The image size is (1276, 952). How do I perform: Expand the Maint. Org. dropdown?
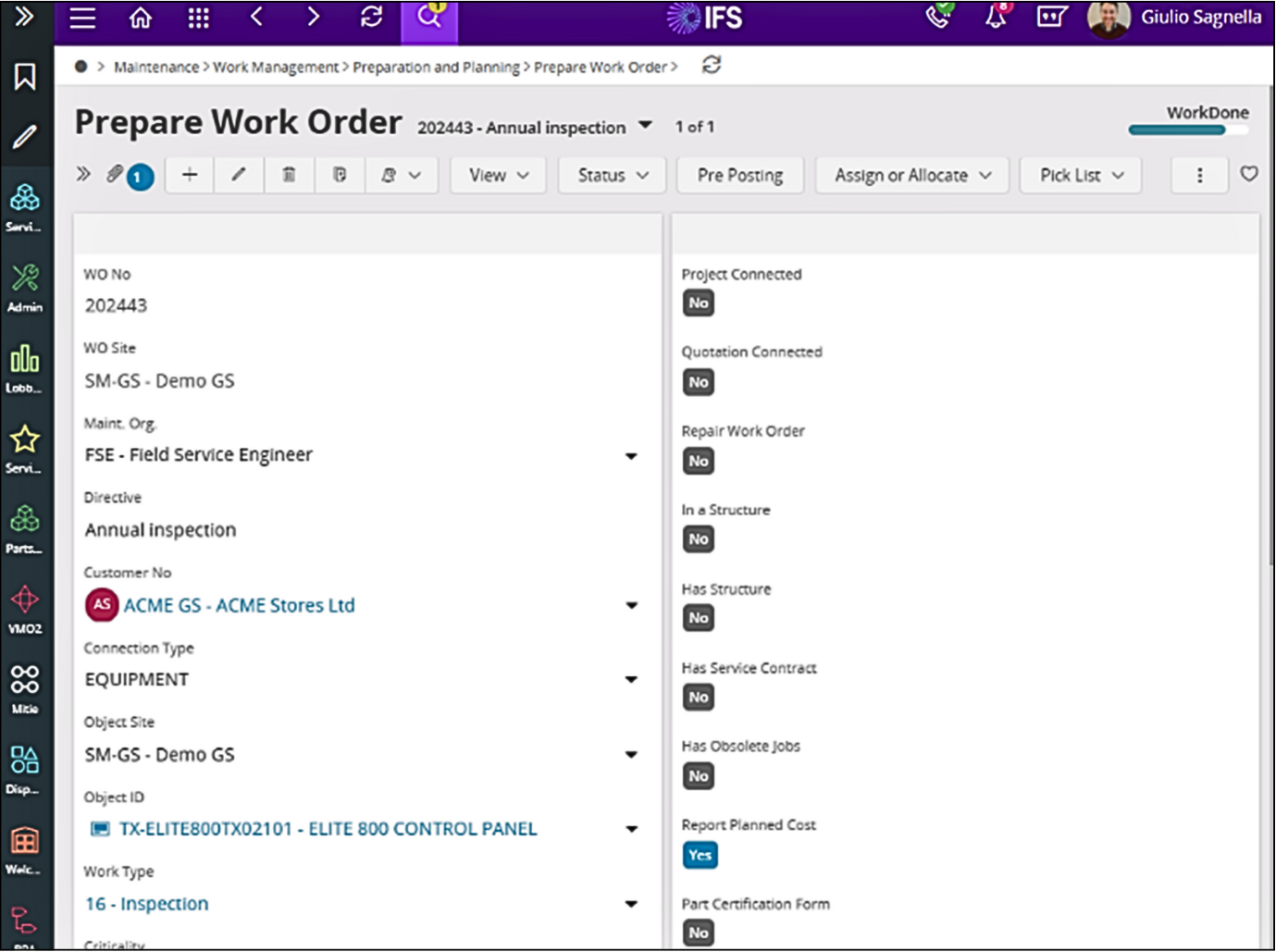coord(632,455)
